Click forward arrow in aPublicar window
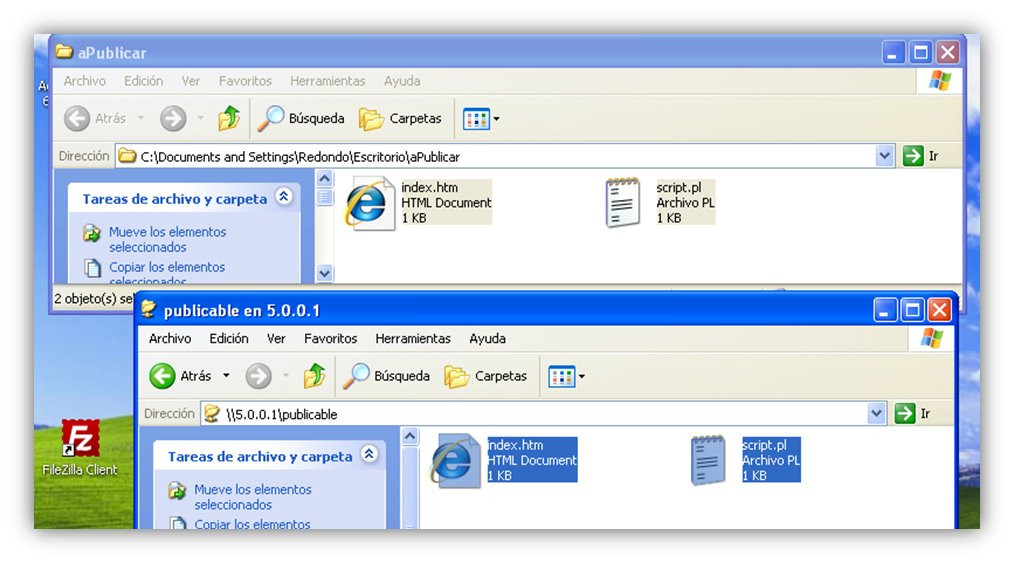This screenshot has width=1014, height=563. tap(173, 118)
